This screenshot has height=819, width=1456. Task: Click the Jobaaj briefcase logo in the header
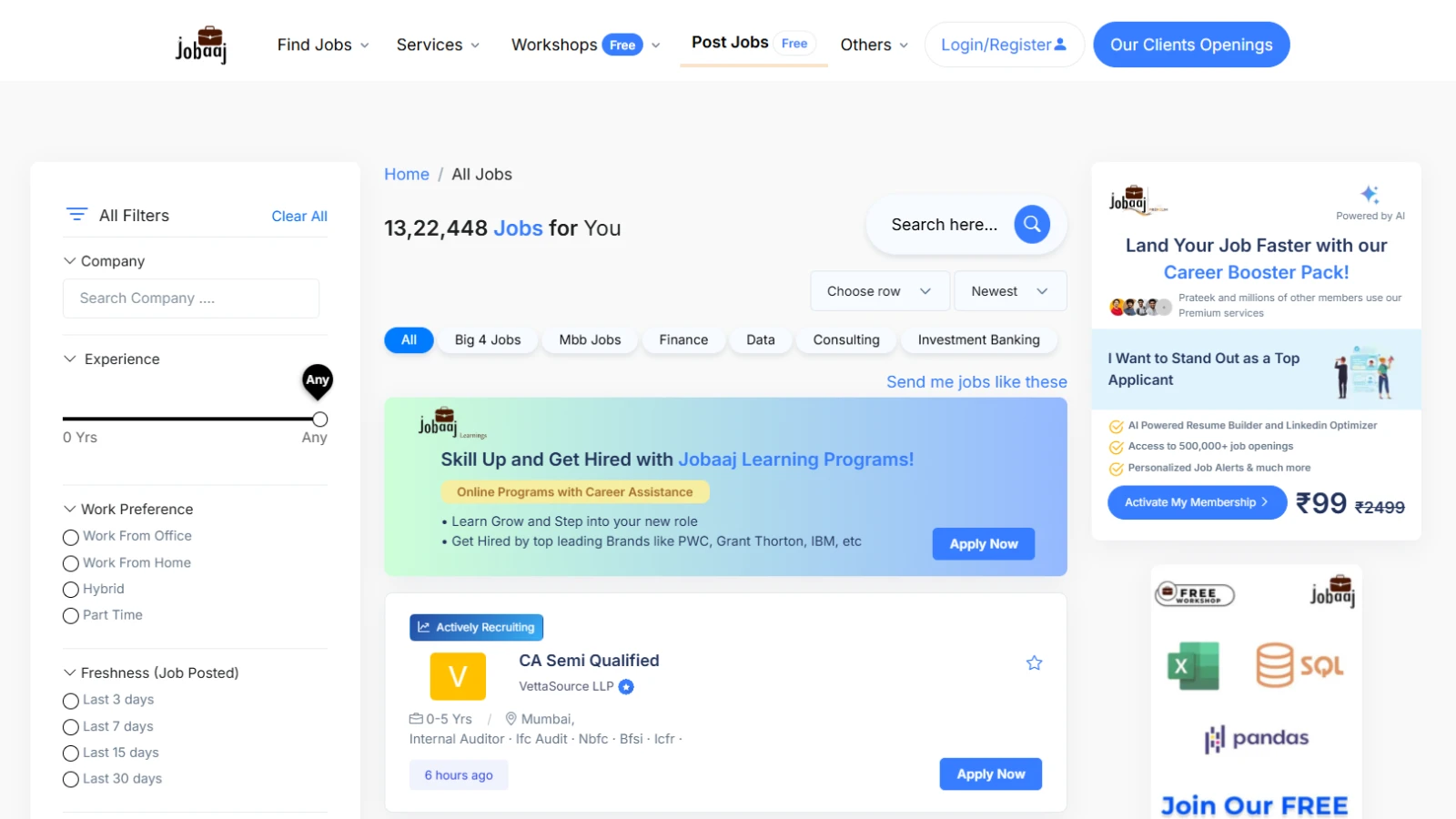click(x=201, y=45)
